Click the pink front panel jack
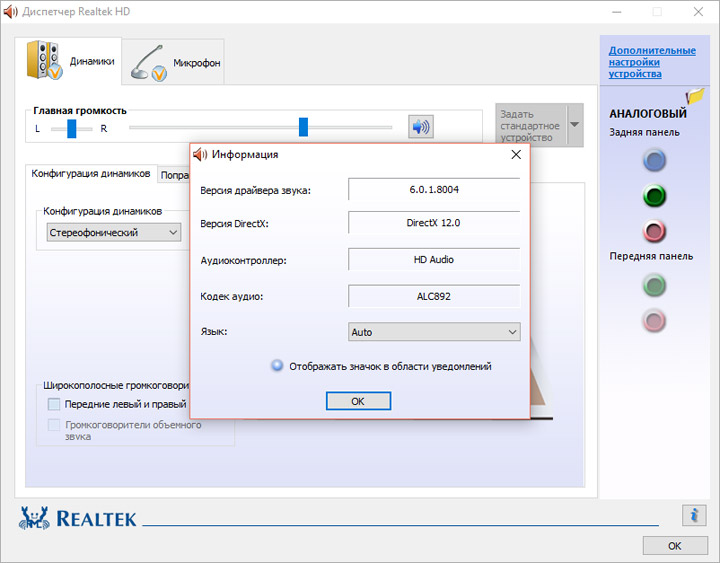Screen dimensions: 720x563 coord(654,321)
